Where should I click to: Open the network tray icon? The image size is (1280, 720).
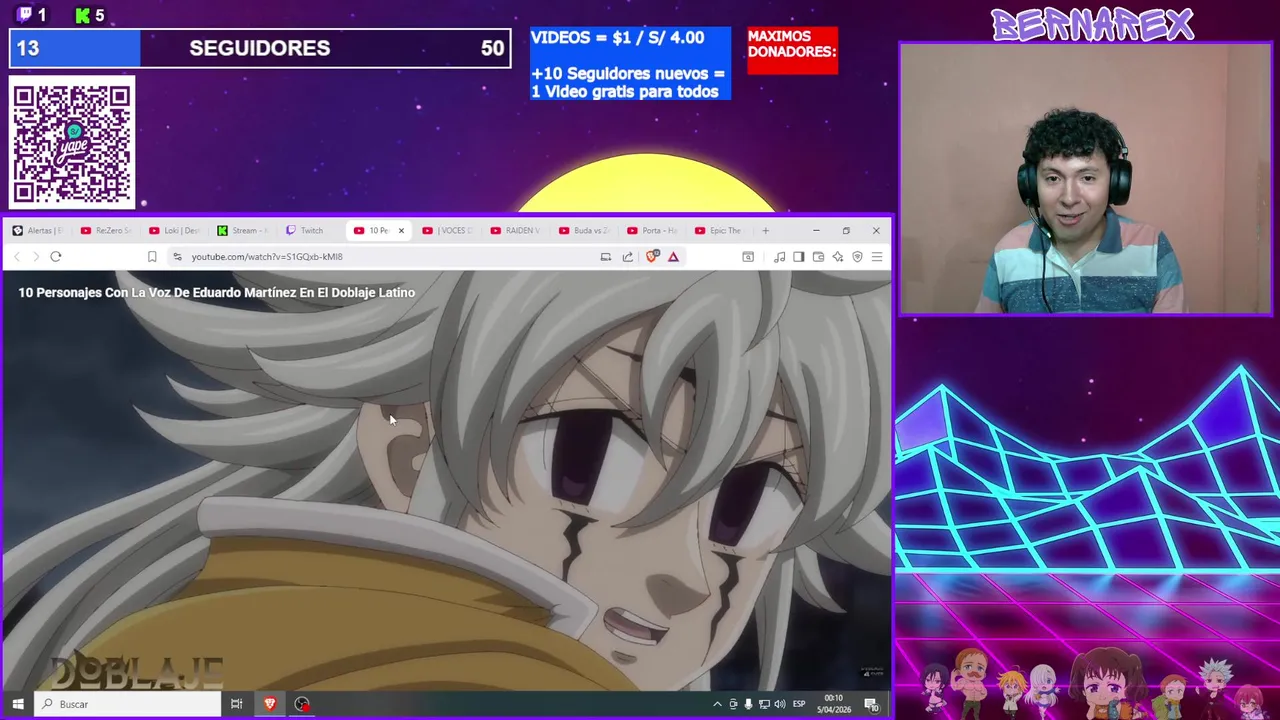coord(764,704)
